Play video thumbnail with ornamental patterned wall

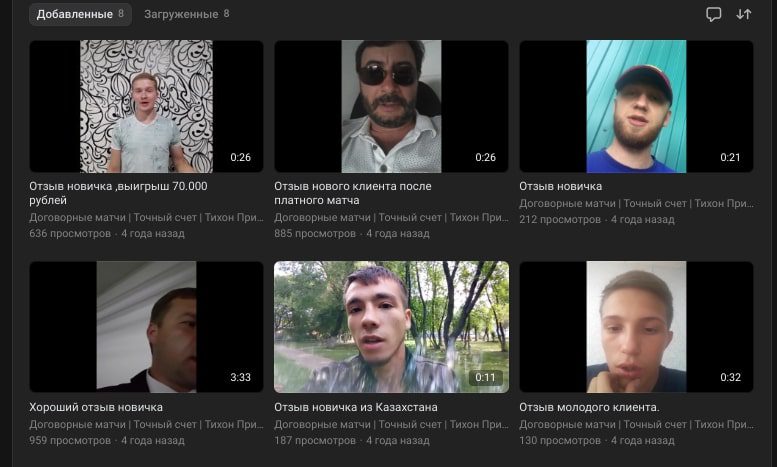pyautogui.click(x=146, y=107)
